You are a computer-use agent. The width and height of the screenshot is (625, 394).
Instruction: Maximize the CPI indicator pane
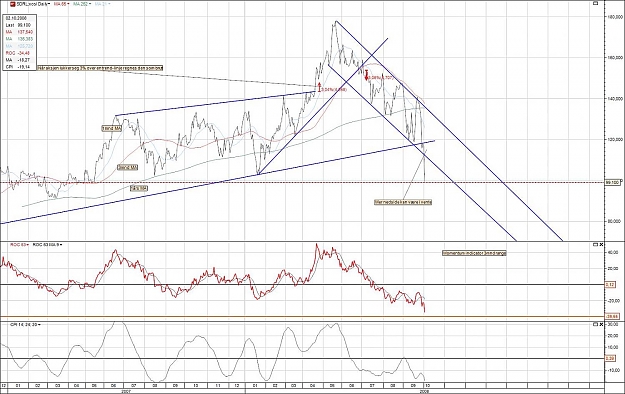pyautogui.click(x=596, y=325)
